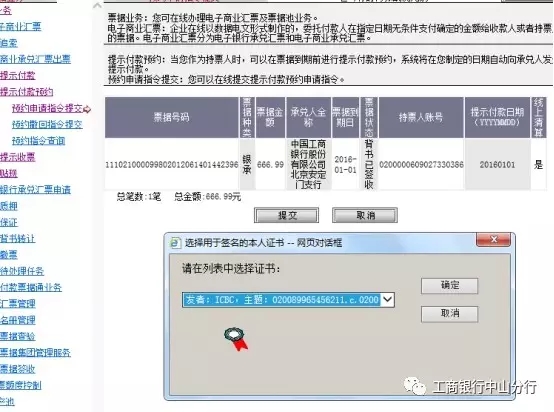Click the 取消 button below the table

[365, 215]
